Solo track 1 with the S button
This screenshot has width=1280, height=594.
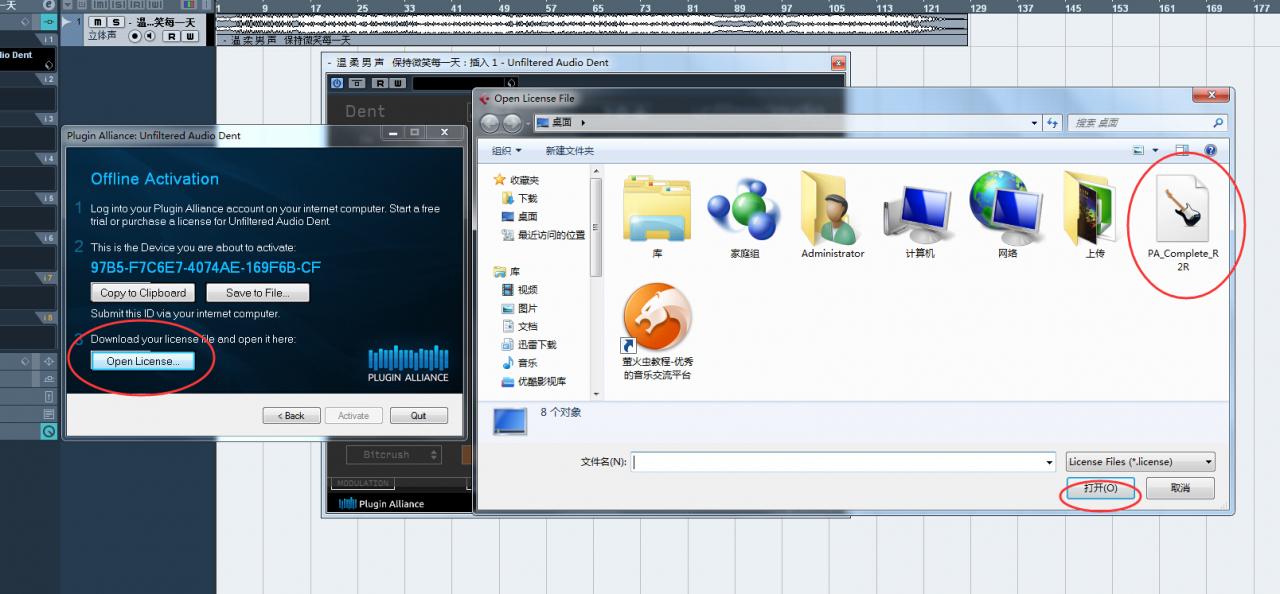tap(116, 22)
